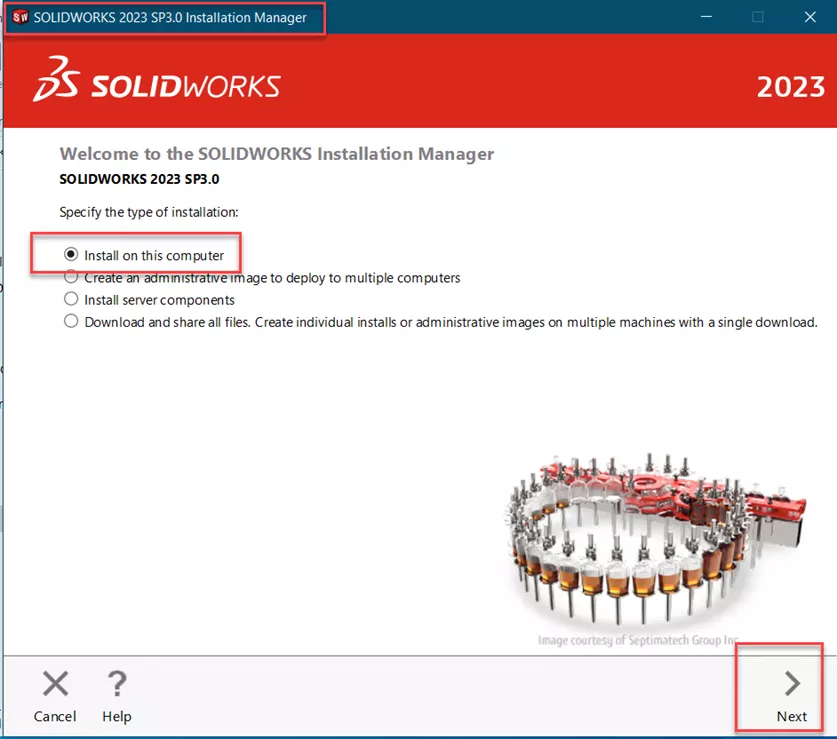Cancel the installation
The height and width of the screenshot is (739, 837).
(x=54, y=696)
